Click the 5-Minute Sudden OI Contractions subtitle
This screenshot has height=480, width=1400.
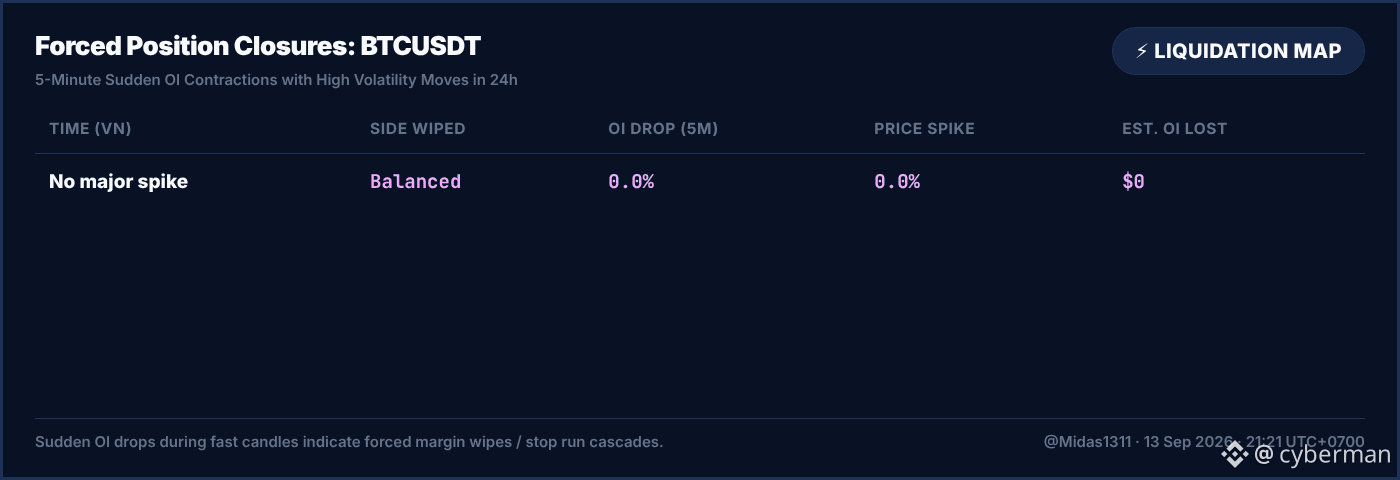(x=276, y=80)
